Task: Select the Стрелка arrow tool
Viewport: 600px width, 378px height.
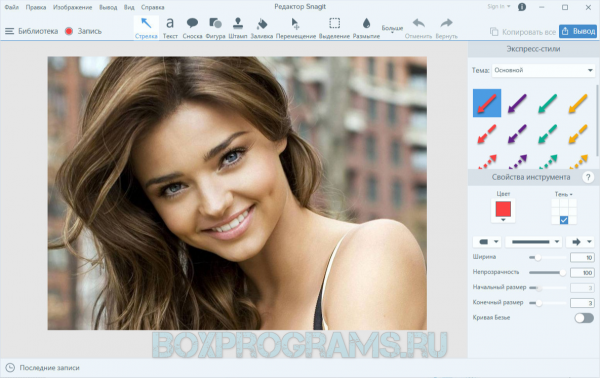Action: click(x=146, y=28)
